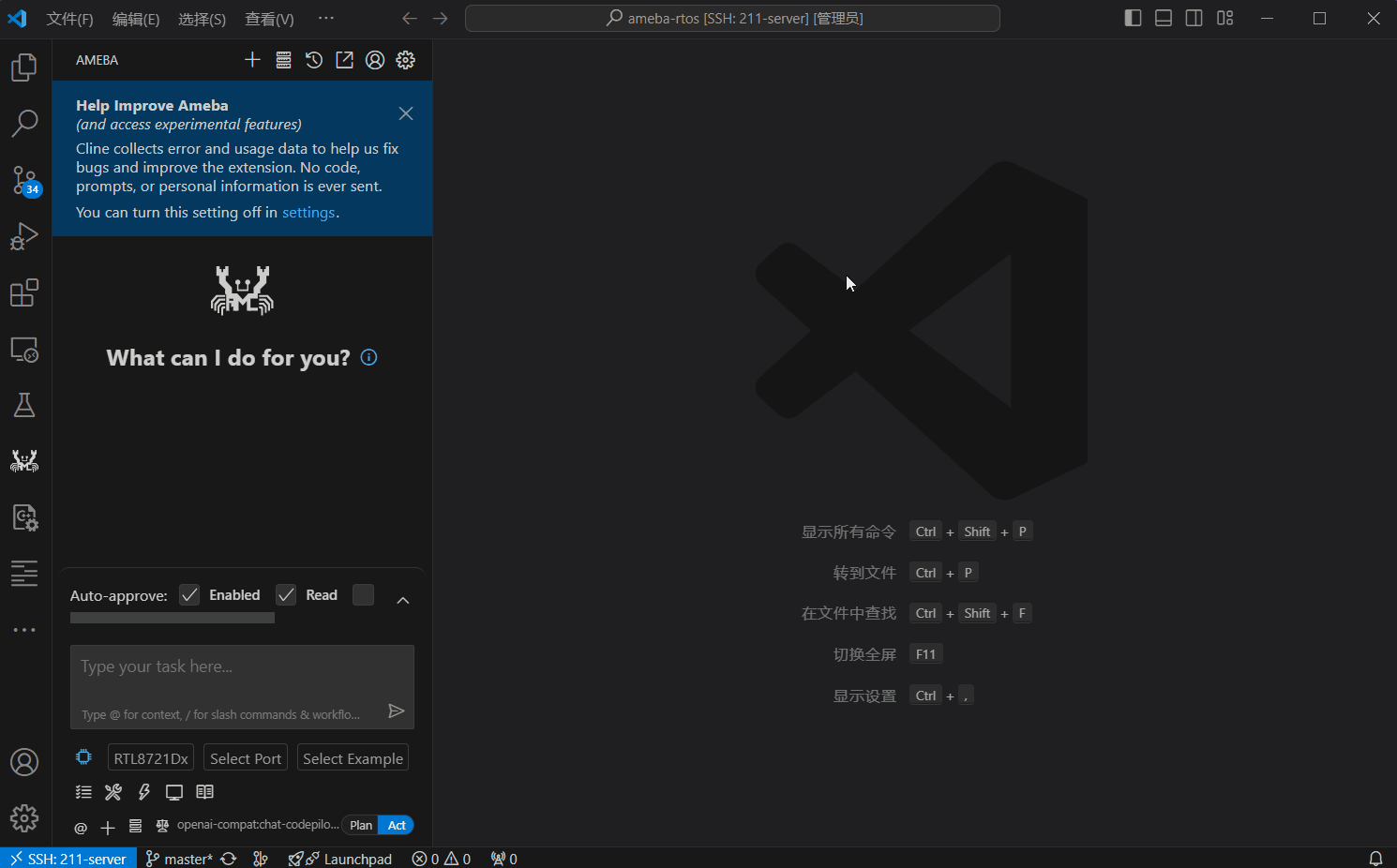
Task: Open the 文件(F) menu
Action: click(69, 19)
